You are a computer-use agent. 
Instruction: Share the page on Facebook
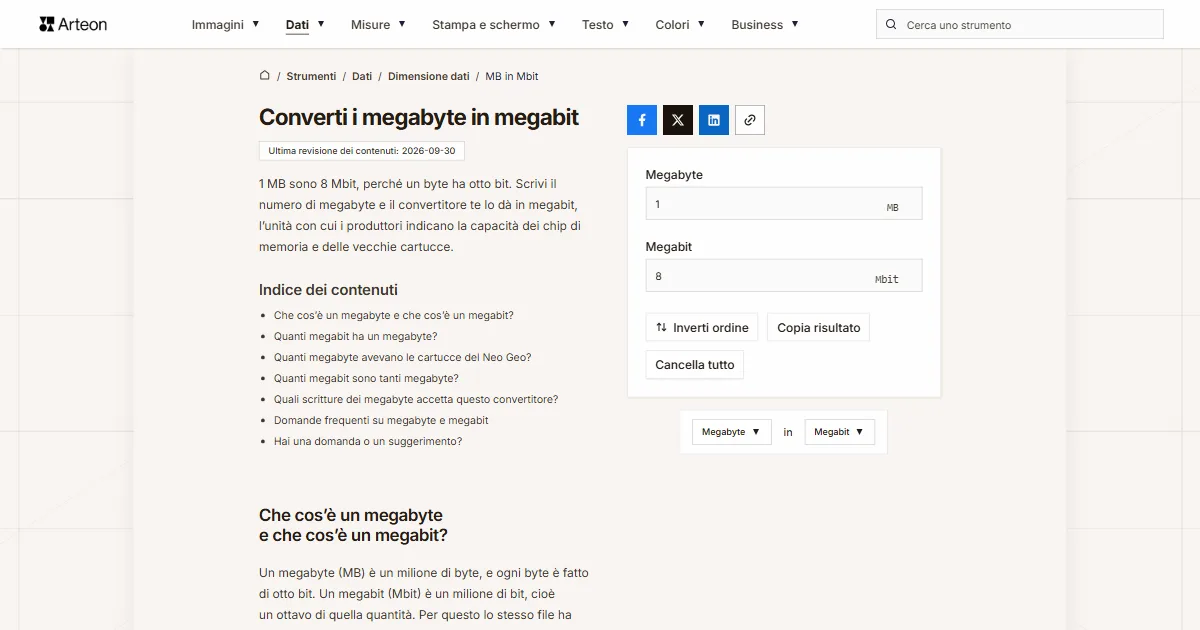(x=642, y=120)
